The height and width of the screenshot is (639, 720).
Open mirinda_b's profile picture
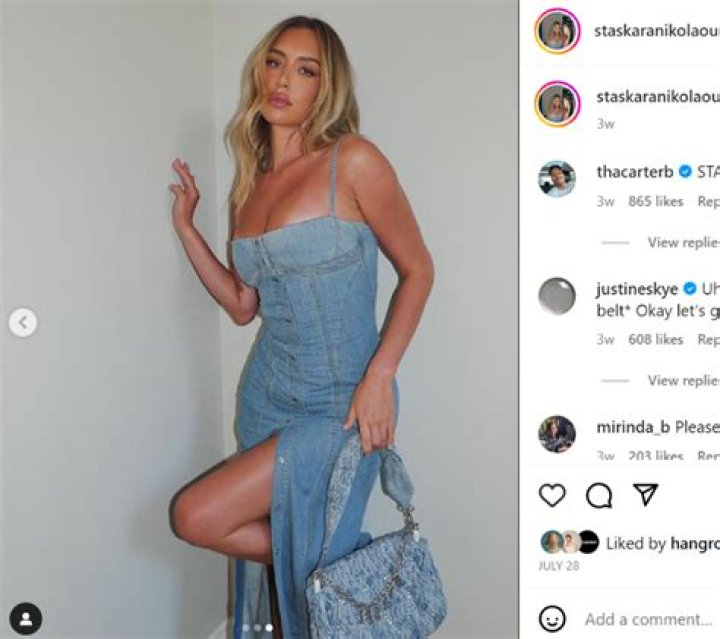(x=557, y=434)
